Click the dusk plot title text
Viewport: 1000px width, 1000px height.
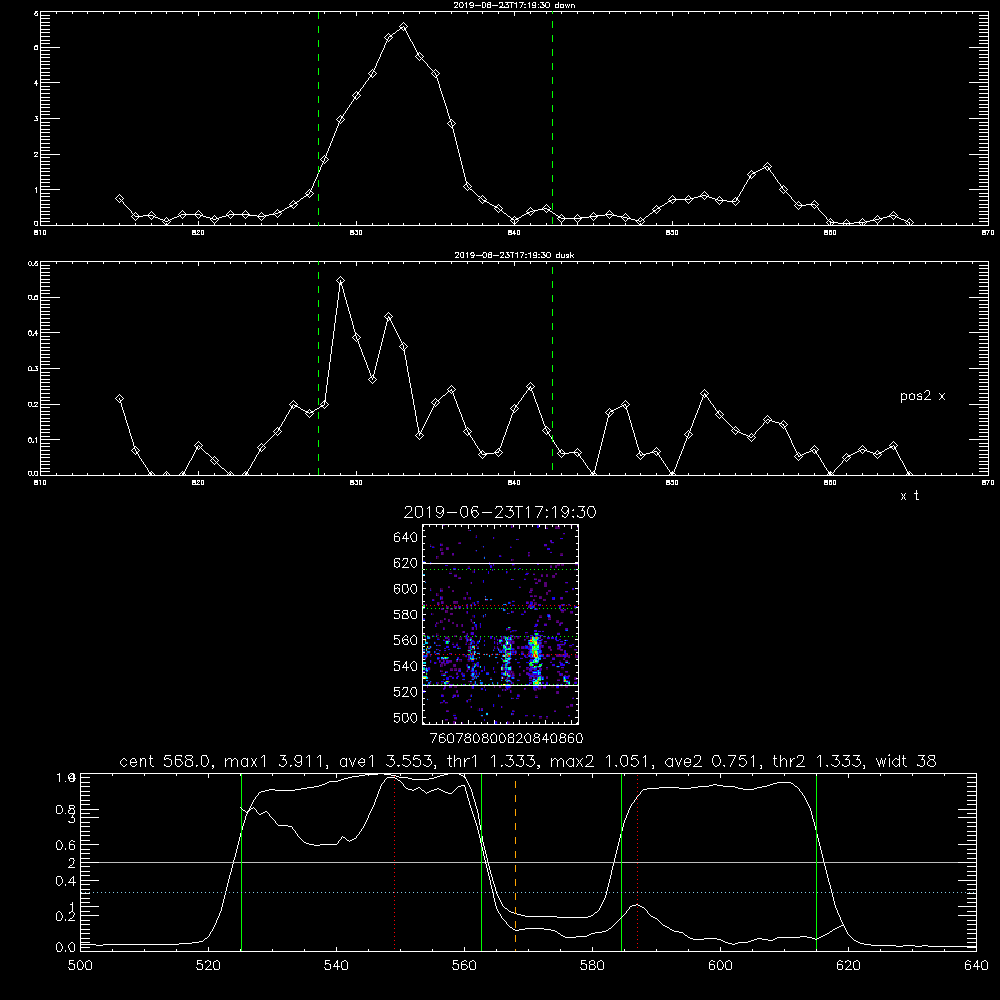tap(514, 255)
